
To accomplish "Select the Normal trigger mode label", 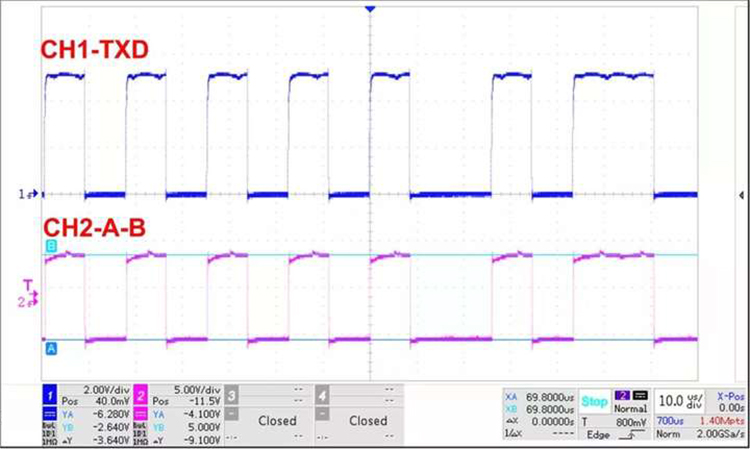I will coord(630,409).
